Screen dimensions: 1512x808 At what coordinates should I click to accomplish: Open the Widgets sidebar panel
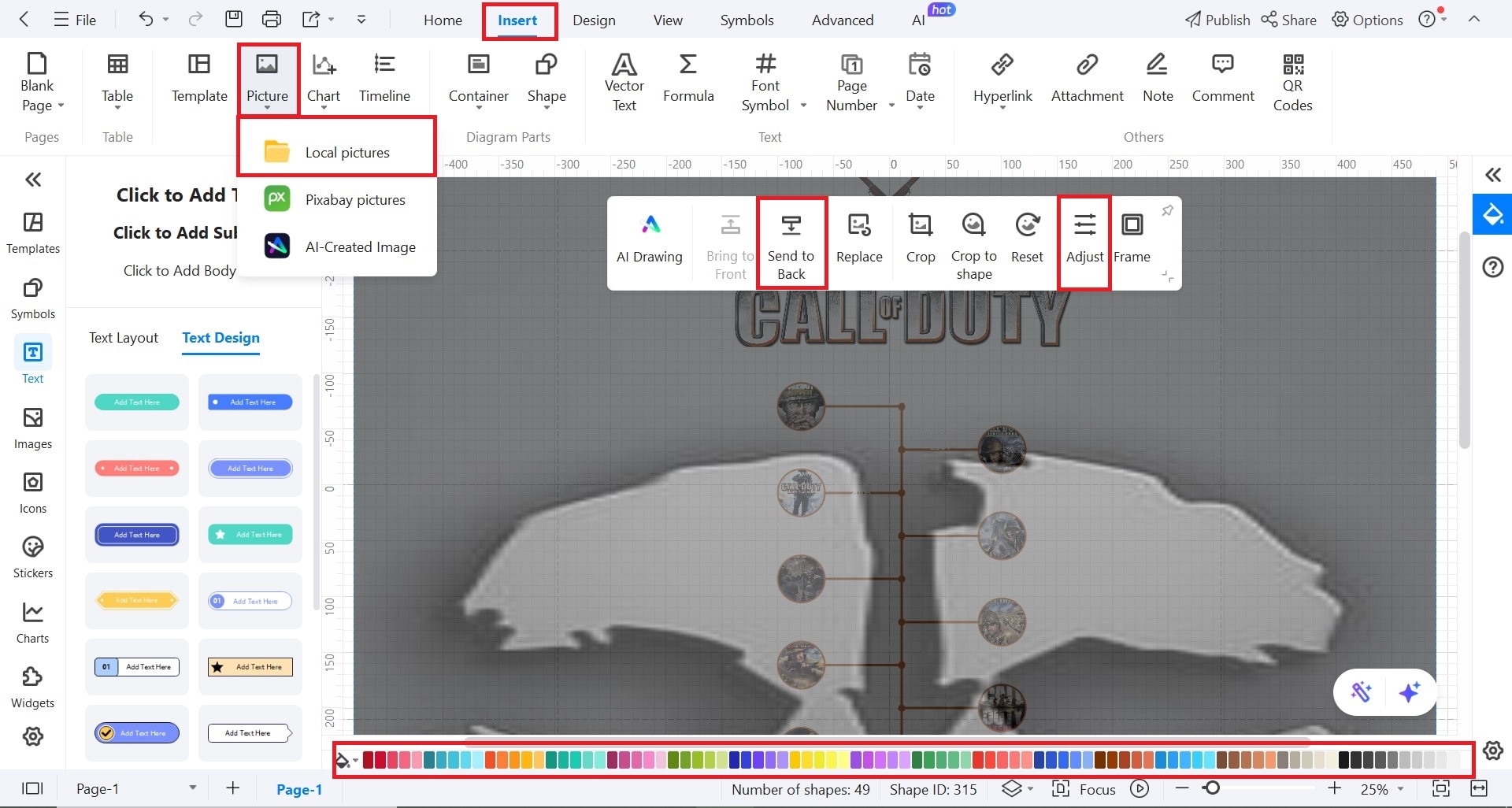[33, 688]
